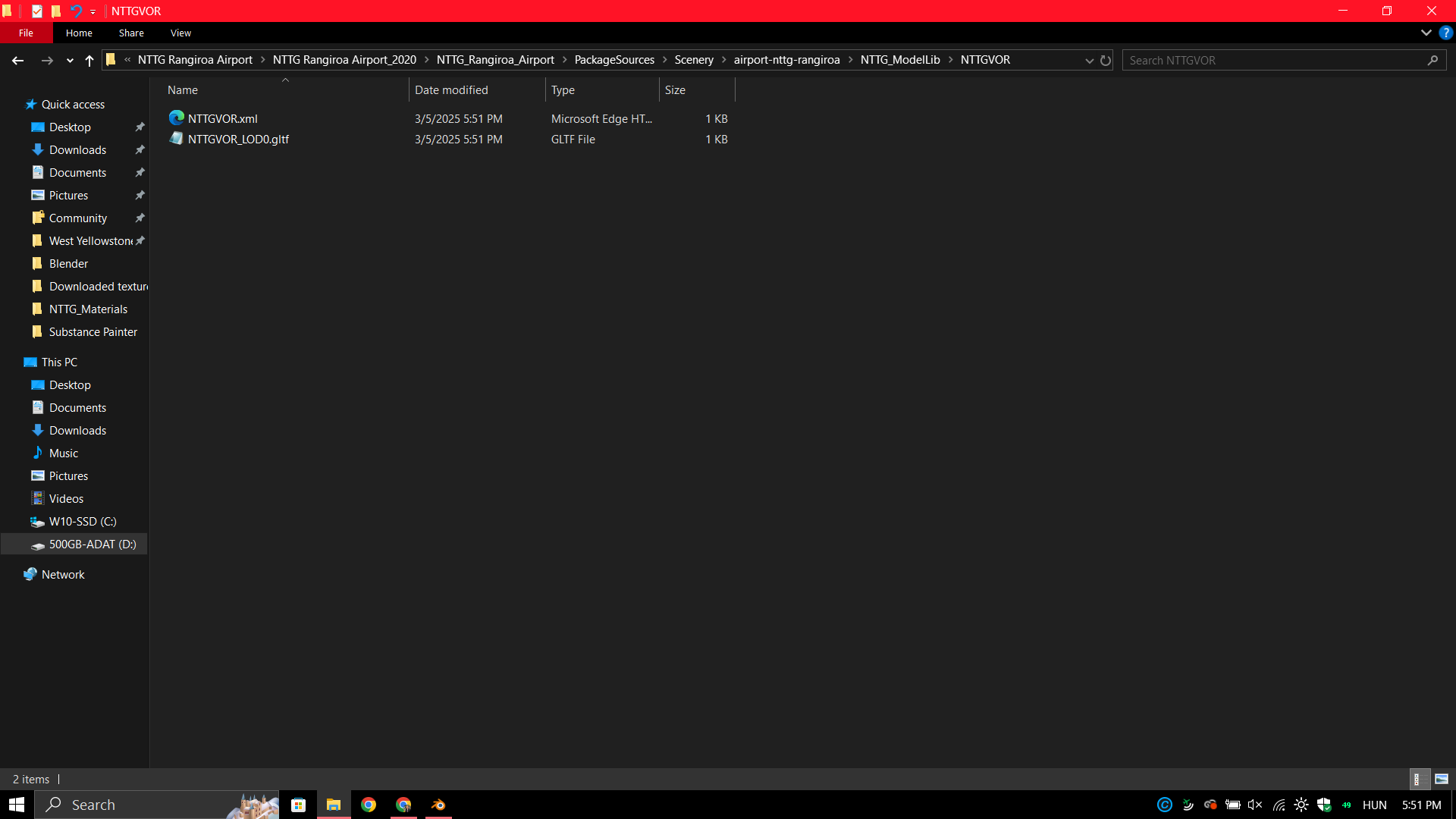Open recent locations dropdown arrow
The width and height of the screenshot is (1456, 819).
[x=70, y=61]
